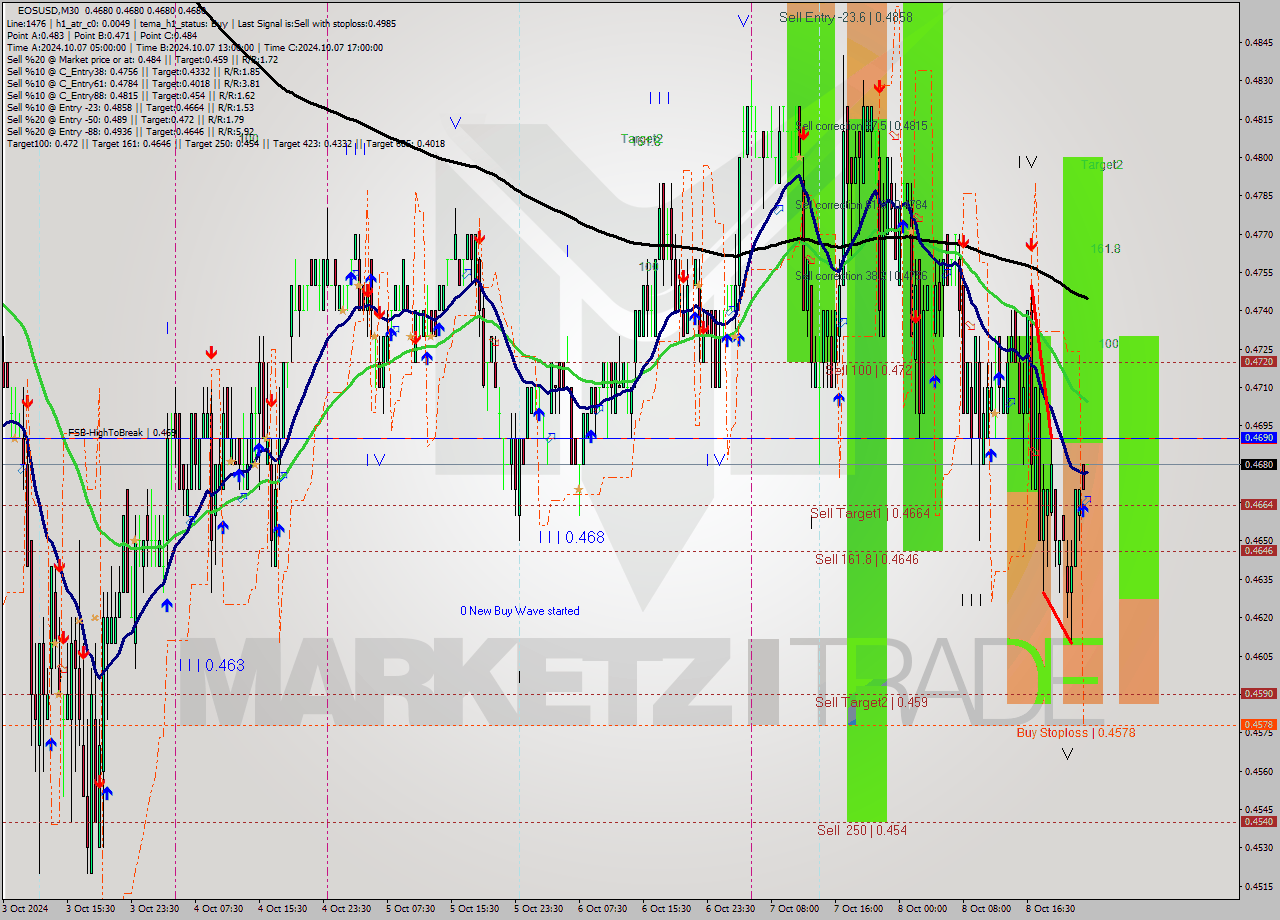The height and width of the screenshot is (920, 1280).
Task: Click the 'III 0.463' wave label
Action: [211, 665]
